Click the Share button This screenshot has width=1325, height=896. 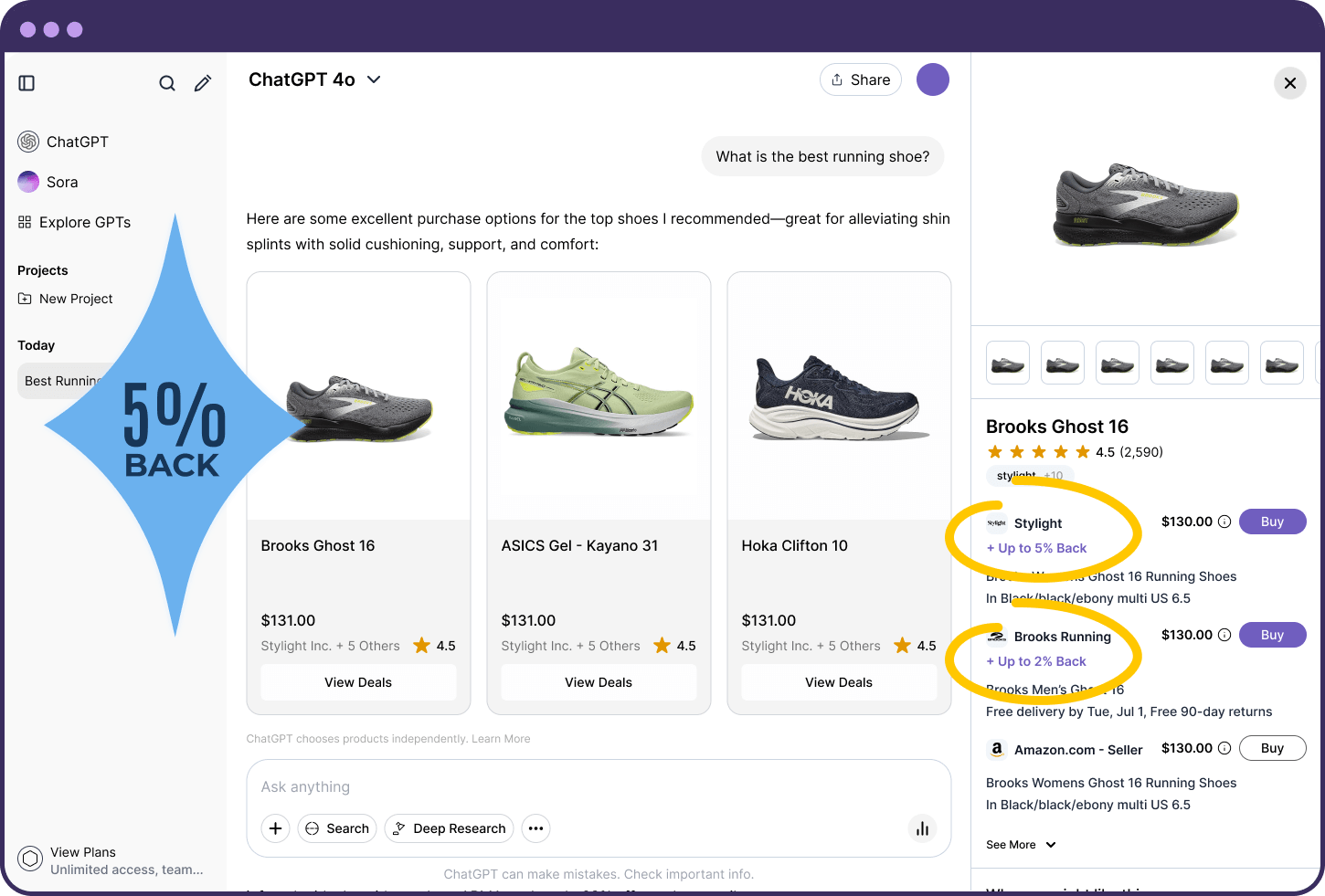(861, 79)
